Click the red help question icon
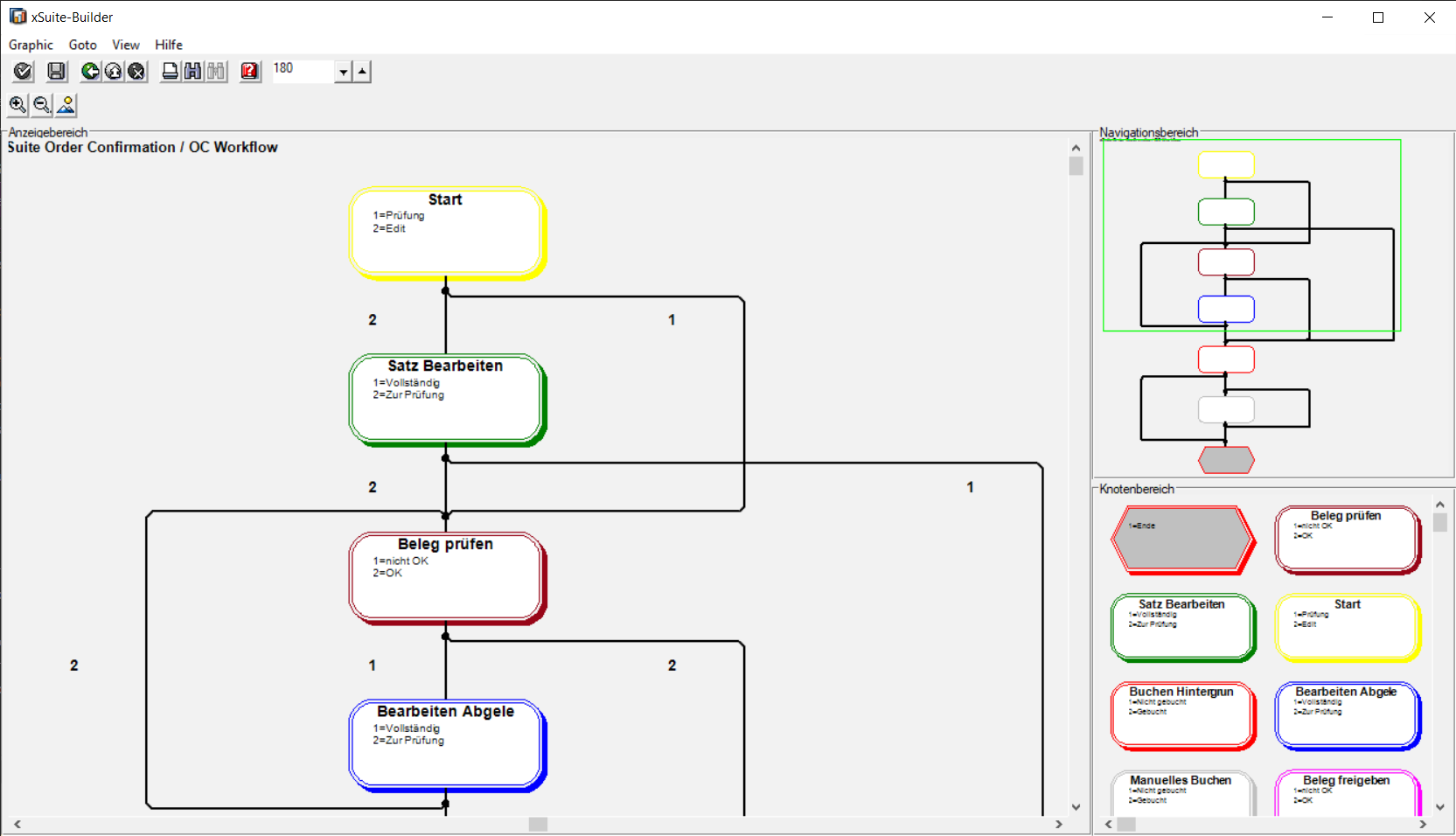Screen dimensions: 1456x836 coord(250,72)
